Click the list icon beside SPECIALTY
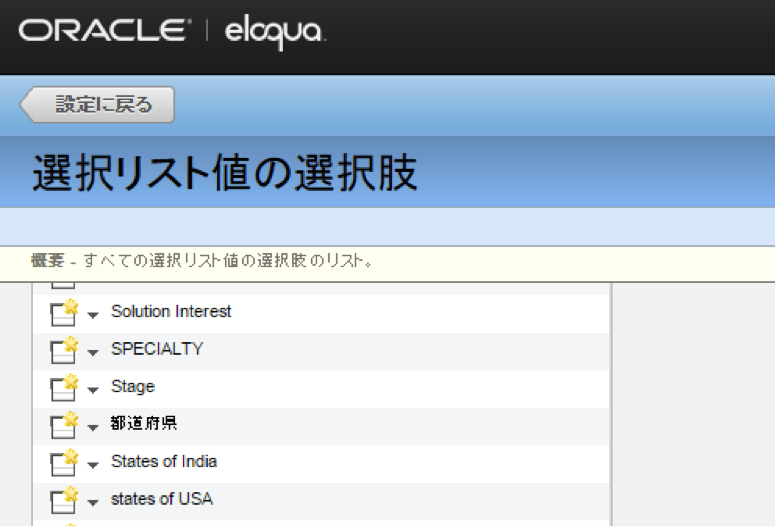This screenshot has height=527, width=775. pyautogui.click(x=64, y=350)
